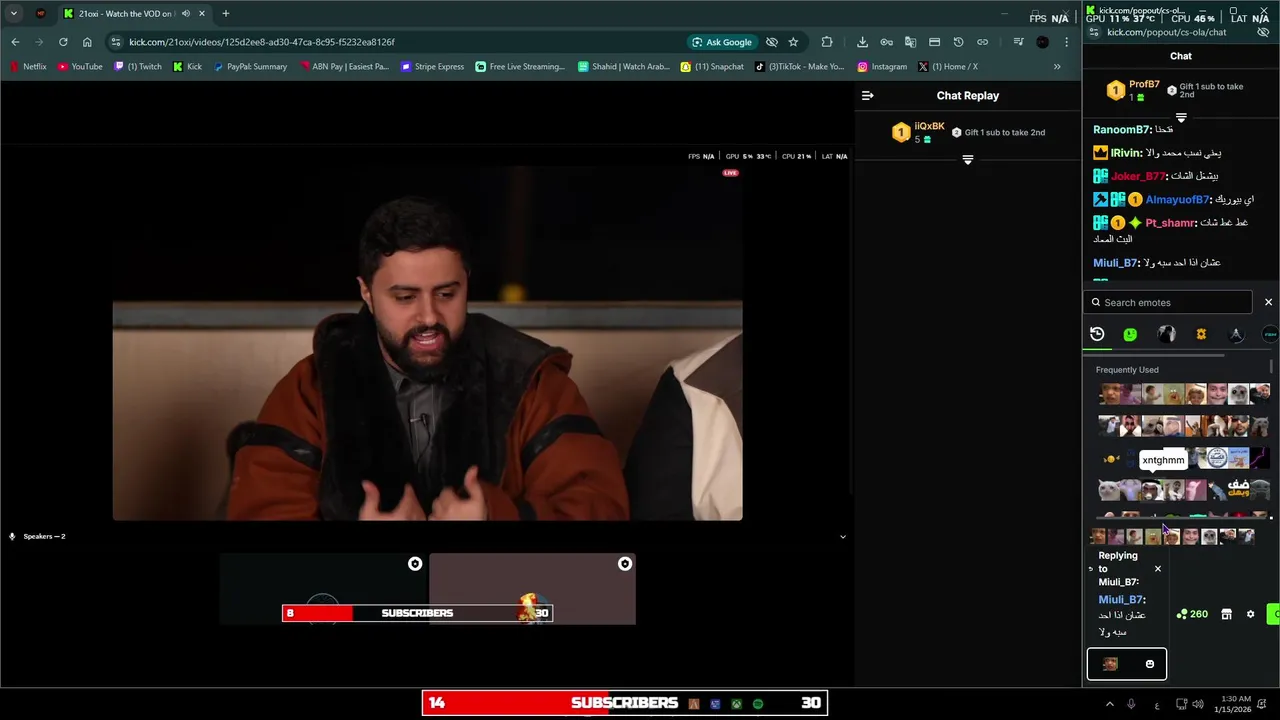The image size is (1280, 720).
Task: Open the browser extensions puzzle icon
Action: click(827, 42)
